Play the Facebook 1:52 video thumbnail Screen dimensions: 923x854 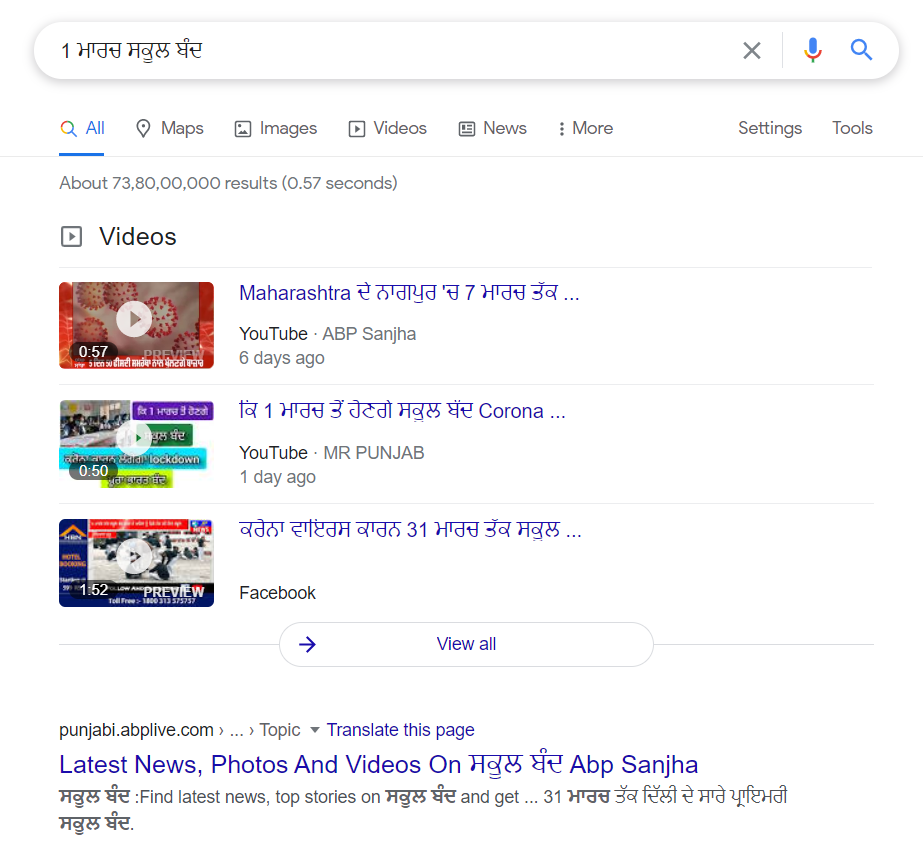(x=136, y=562)
